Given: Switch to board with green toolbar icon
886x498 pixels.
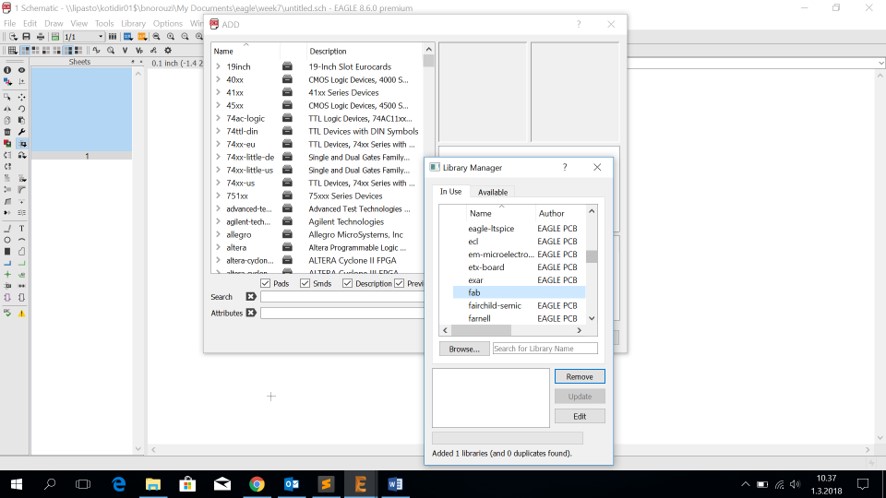Looking at the screenshot, I should click(55, 37).
